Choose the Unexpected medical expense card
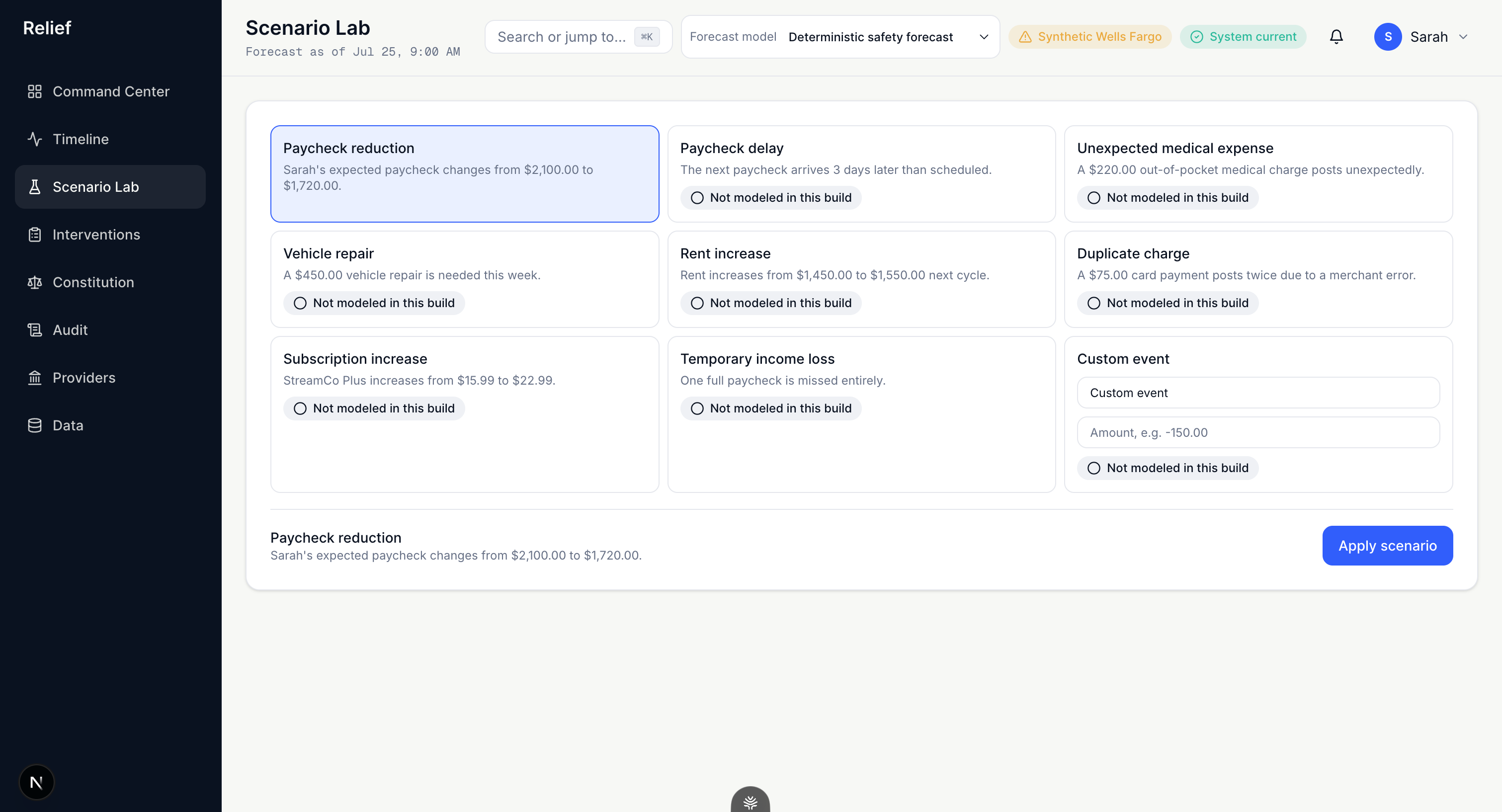 tap(1258, 174)
